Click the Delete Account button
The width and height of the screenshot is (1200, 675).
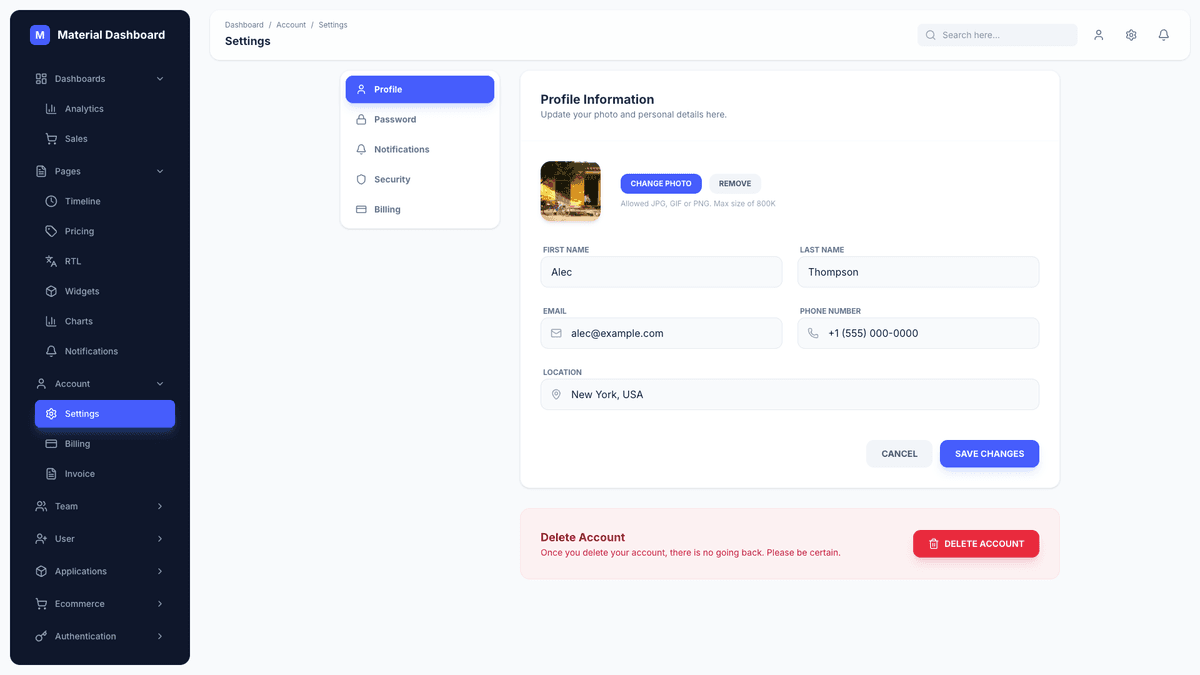(975, 543)
